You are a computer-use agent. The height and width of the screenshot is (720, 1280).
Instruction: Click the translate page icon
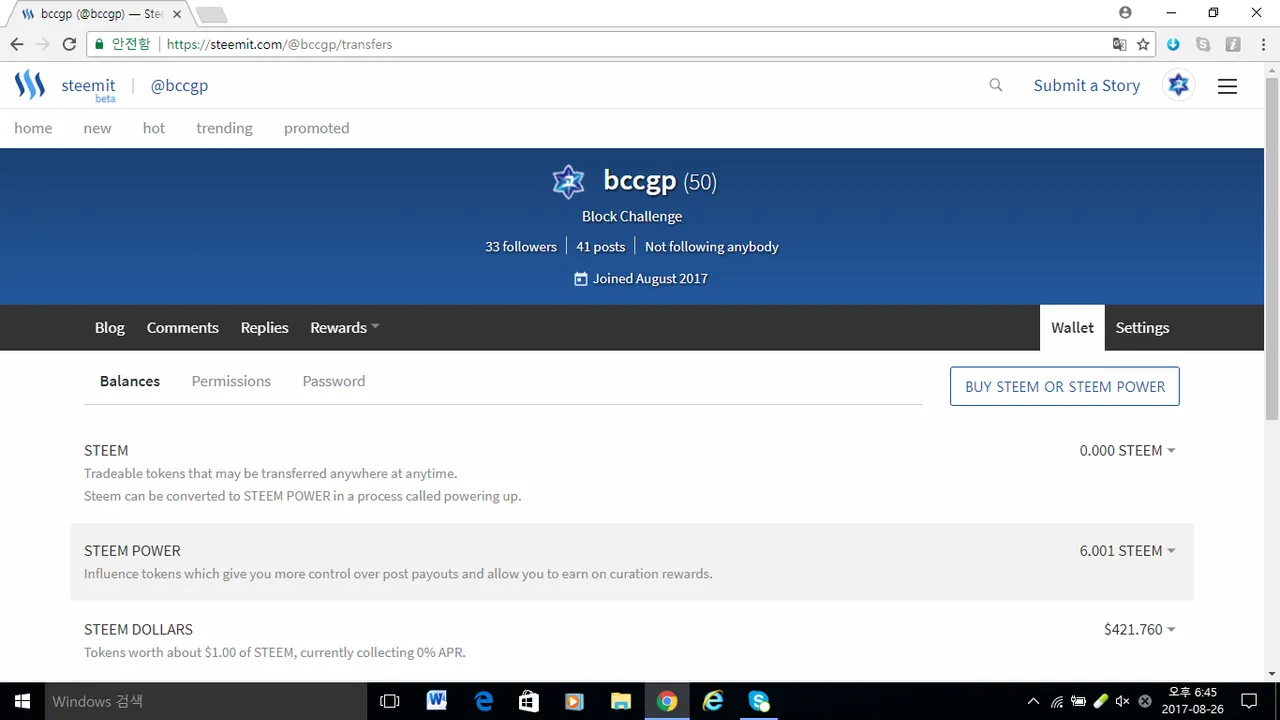tap(1119, 44)
